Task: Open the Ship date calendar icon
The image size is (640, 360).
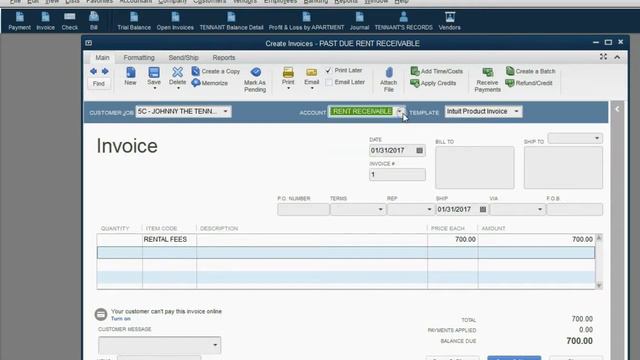Action: 483,209
